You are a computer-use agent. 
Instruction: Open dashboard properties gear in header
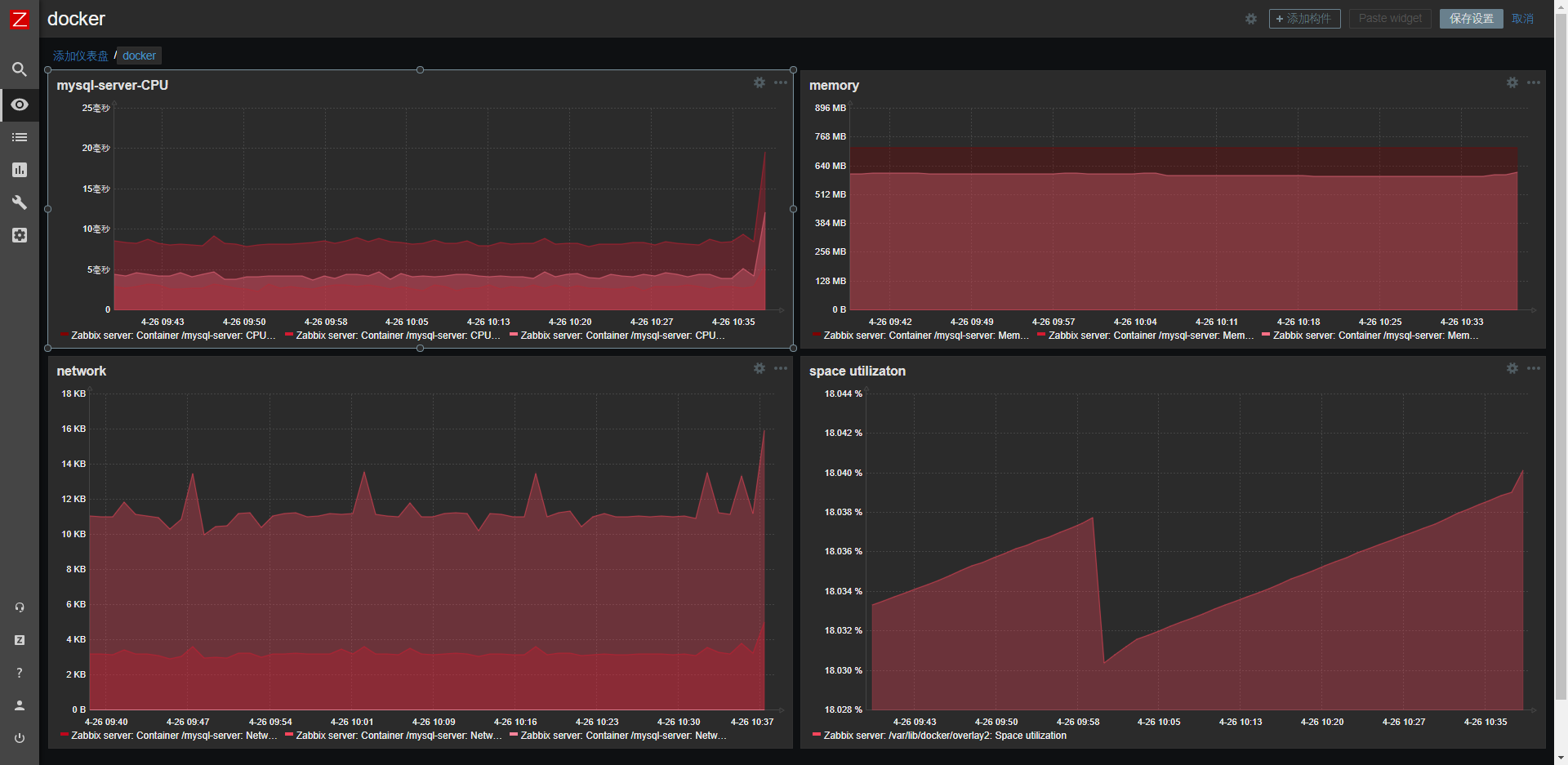1250,19
